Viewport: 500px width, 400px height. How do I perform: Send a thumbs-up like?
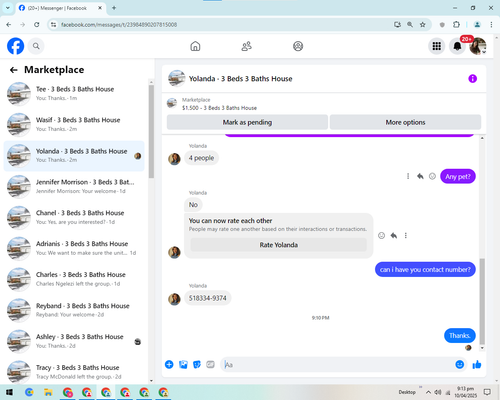pyautogui.click(x=477, y=364)
